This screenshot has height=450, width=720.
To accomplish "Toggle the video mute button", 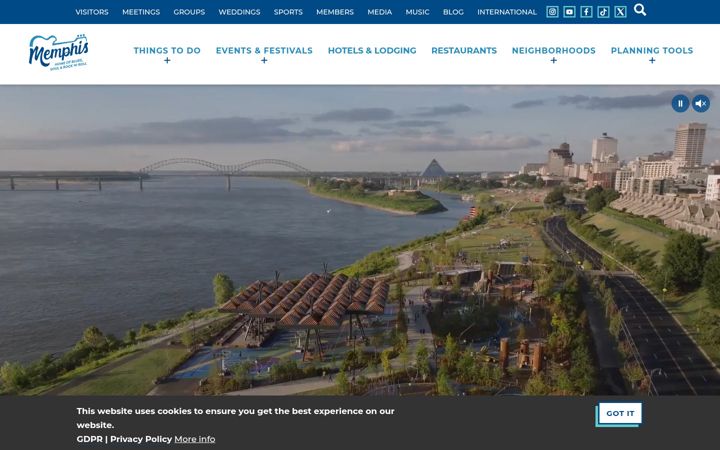I will coord(701,103).
